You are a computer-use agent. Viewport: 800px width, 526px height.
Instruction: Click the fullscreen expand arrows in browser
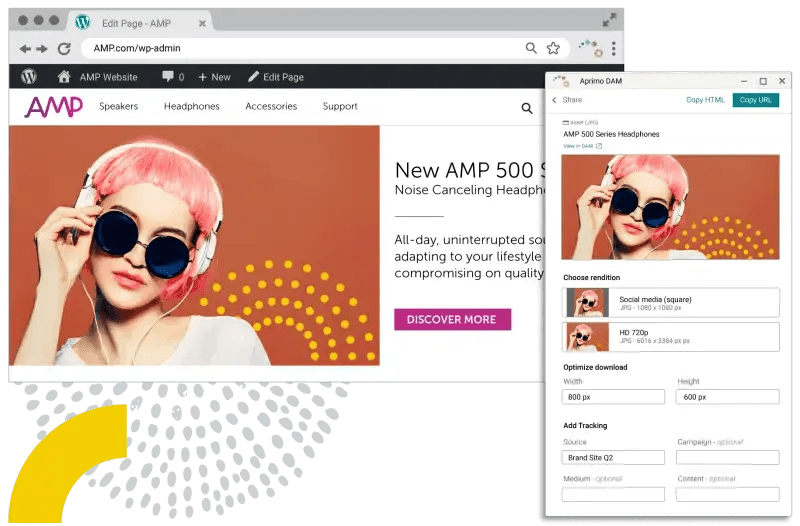click(x=609, y=20)
